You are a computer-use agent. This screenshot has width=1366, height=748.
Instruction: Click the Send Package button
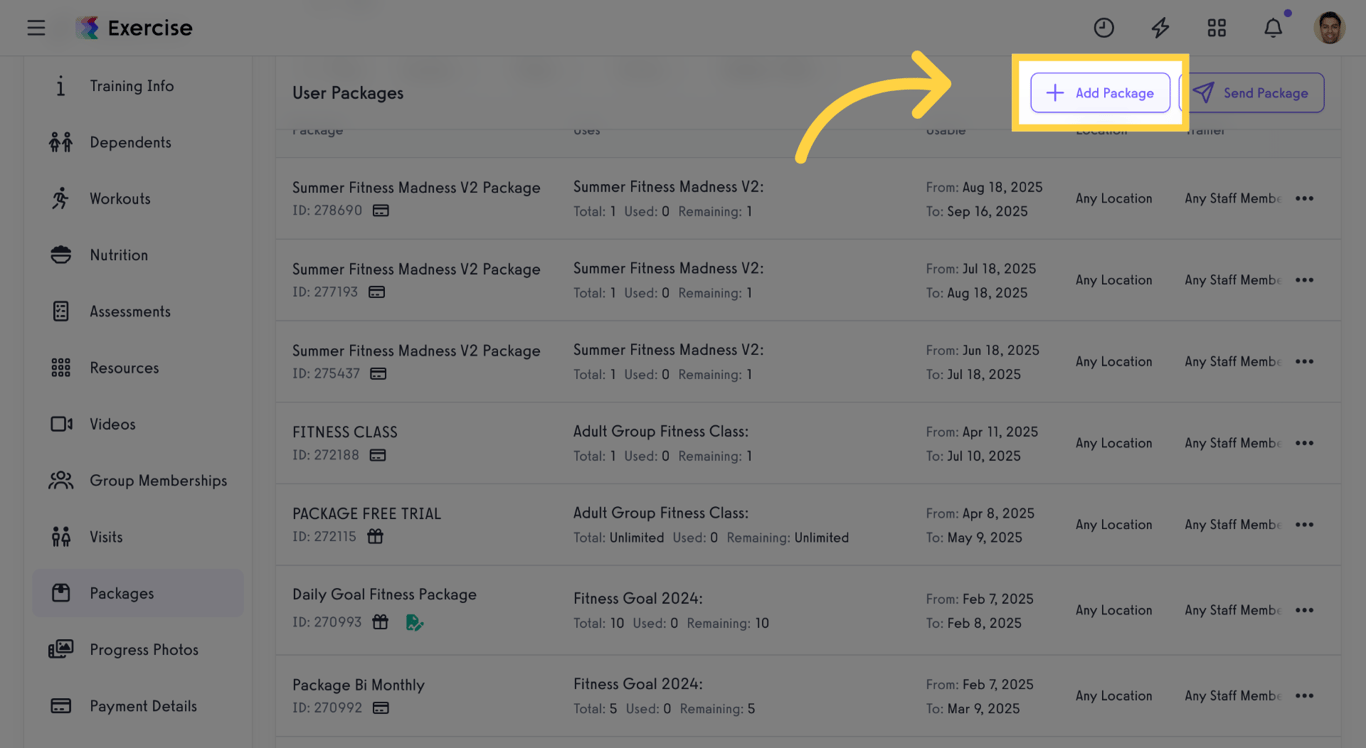click(1253, 92)
